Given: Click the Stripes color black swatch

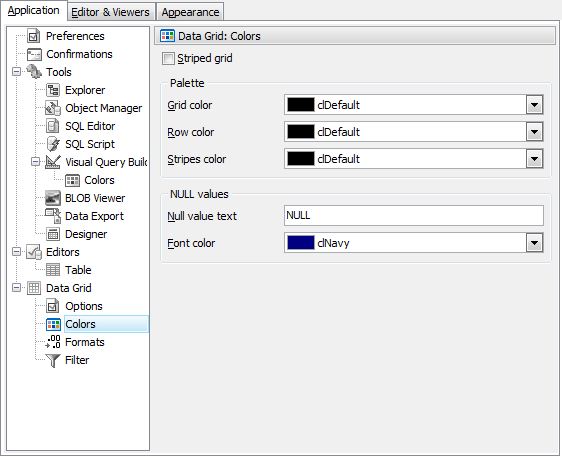Looking at the screenshot, I should point(301,159).
